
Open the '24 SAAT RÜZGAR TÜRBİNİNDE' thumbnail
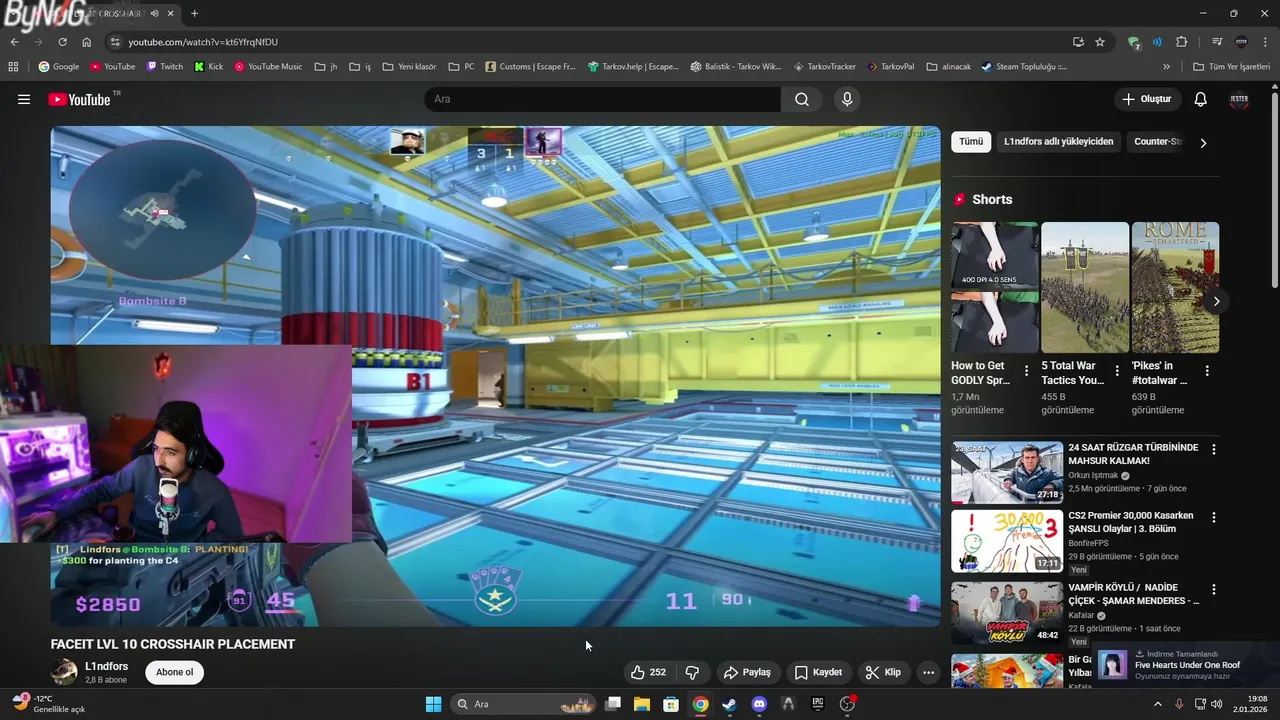tap(1007, 472)
